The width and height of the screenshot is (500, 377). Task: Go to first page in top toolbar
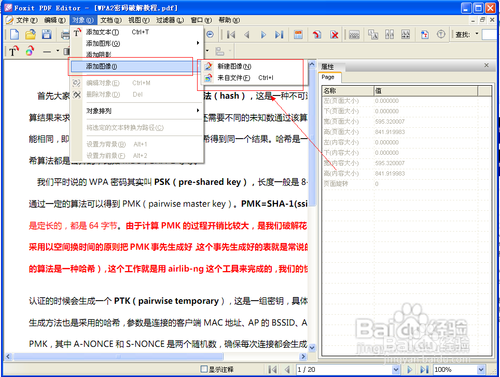pyautogui.click(x=231, y=34)
